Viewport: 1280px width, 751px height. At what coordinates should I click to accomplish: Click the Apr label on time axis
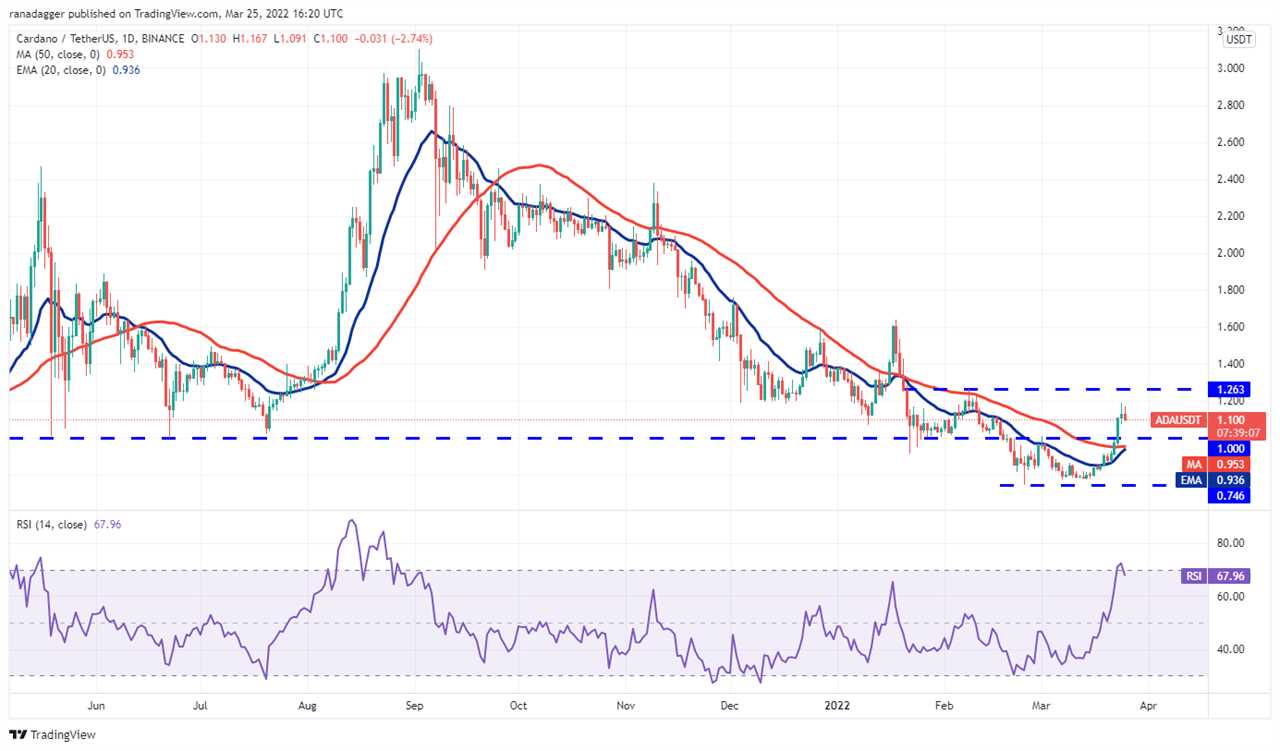click(x=1148, y=705)
